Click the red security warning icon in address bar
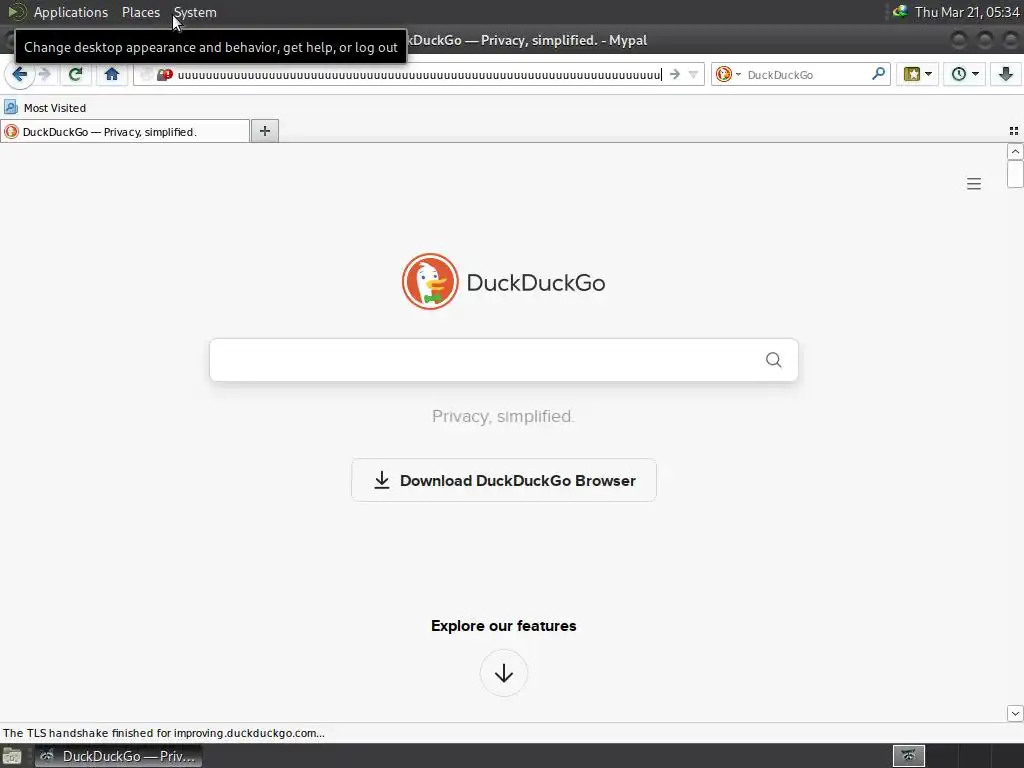The image size is (1024, 768). [165, 75]
